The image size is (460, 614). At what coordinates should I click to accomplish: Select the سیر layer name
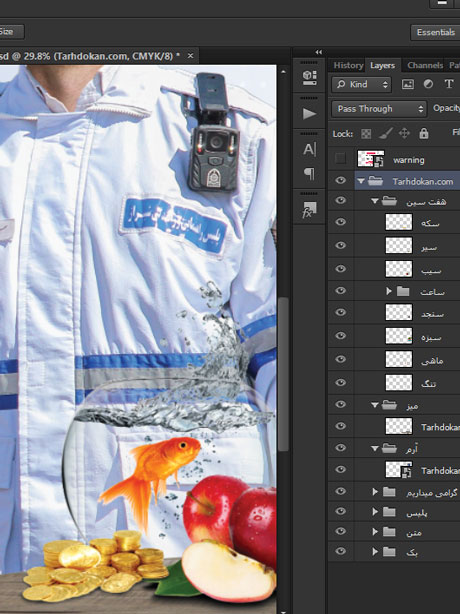(x=429, y=247)
